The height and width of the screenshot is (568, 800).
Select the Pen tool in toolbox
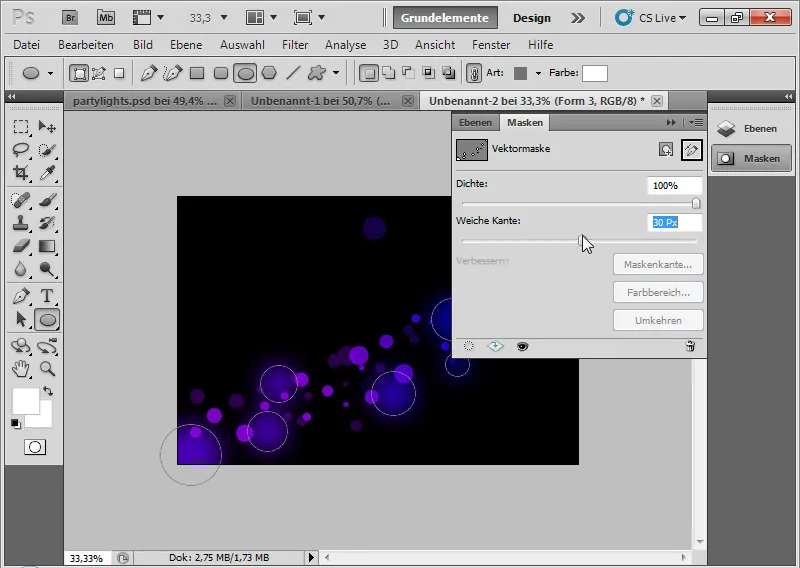point(21,295)
